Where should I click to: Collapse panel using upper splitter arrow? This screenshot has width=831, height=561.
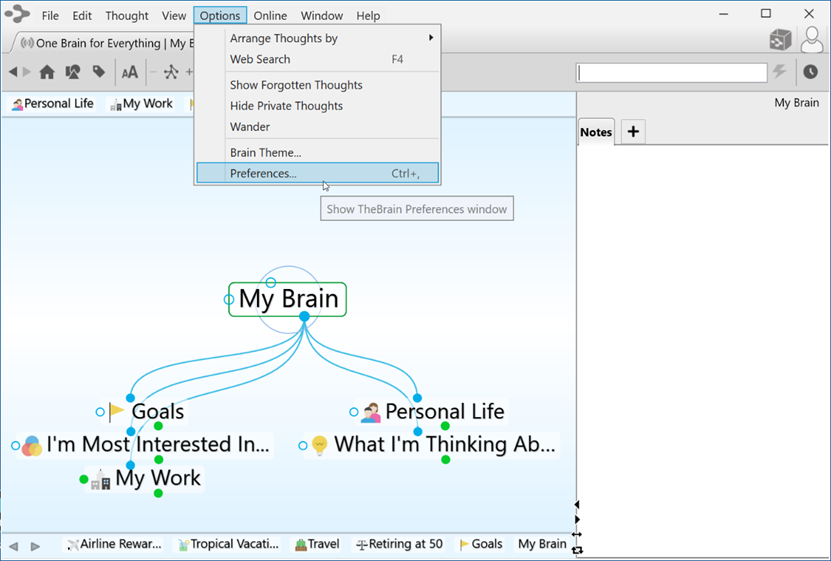(x=577, y=505)
